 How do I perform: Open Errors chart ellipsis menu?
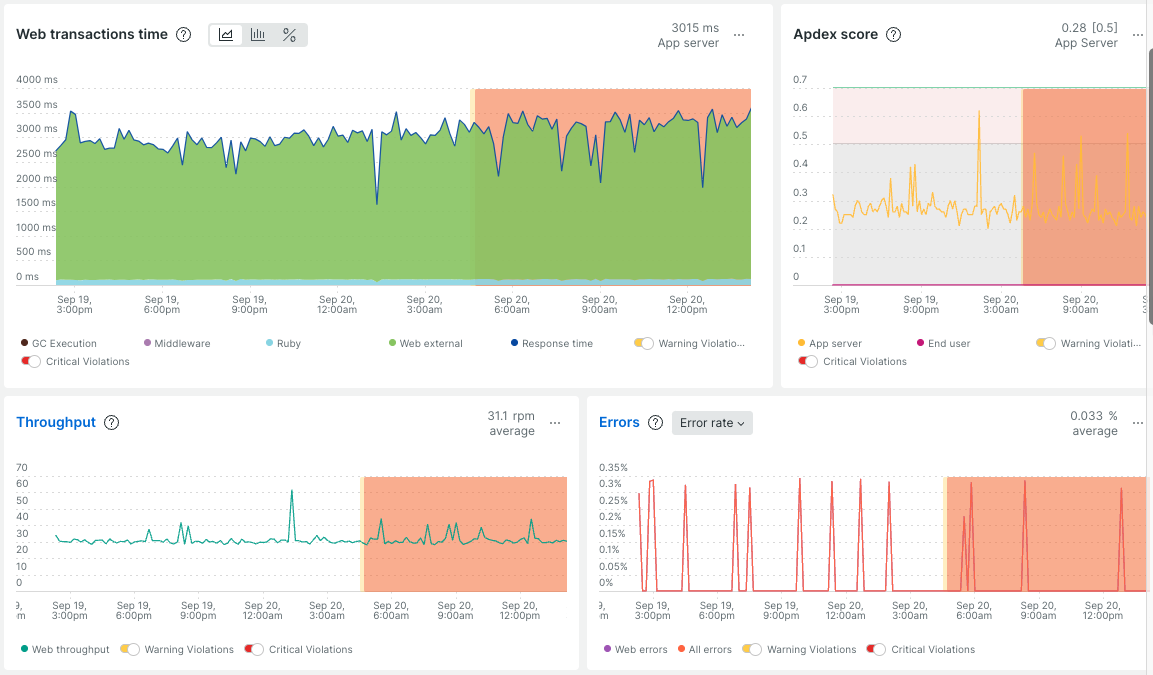(1138, 424)
